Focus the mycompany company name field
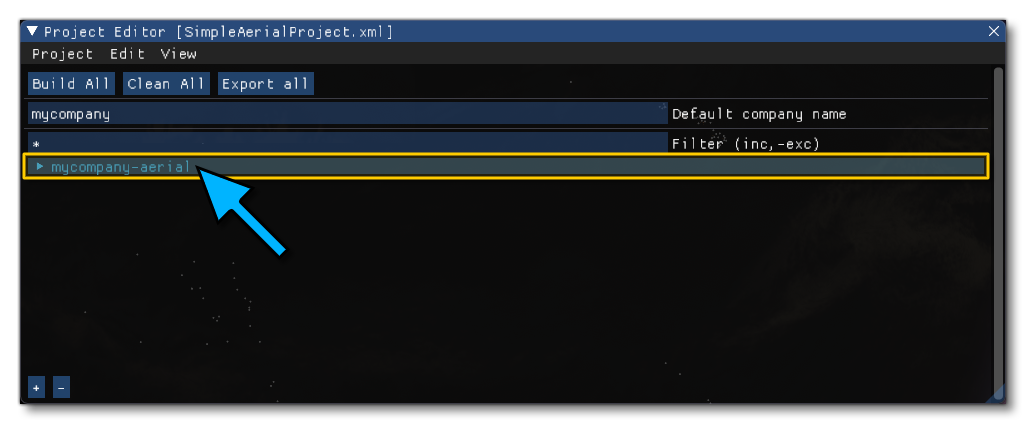The width and height of the screenshot is (1026, 424). (347, 114)
